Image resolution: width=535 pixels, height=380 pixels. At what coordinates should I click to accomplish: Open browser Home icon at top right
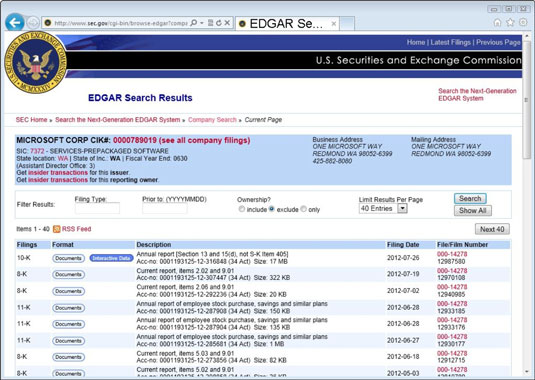point(497,23)
